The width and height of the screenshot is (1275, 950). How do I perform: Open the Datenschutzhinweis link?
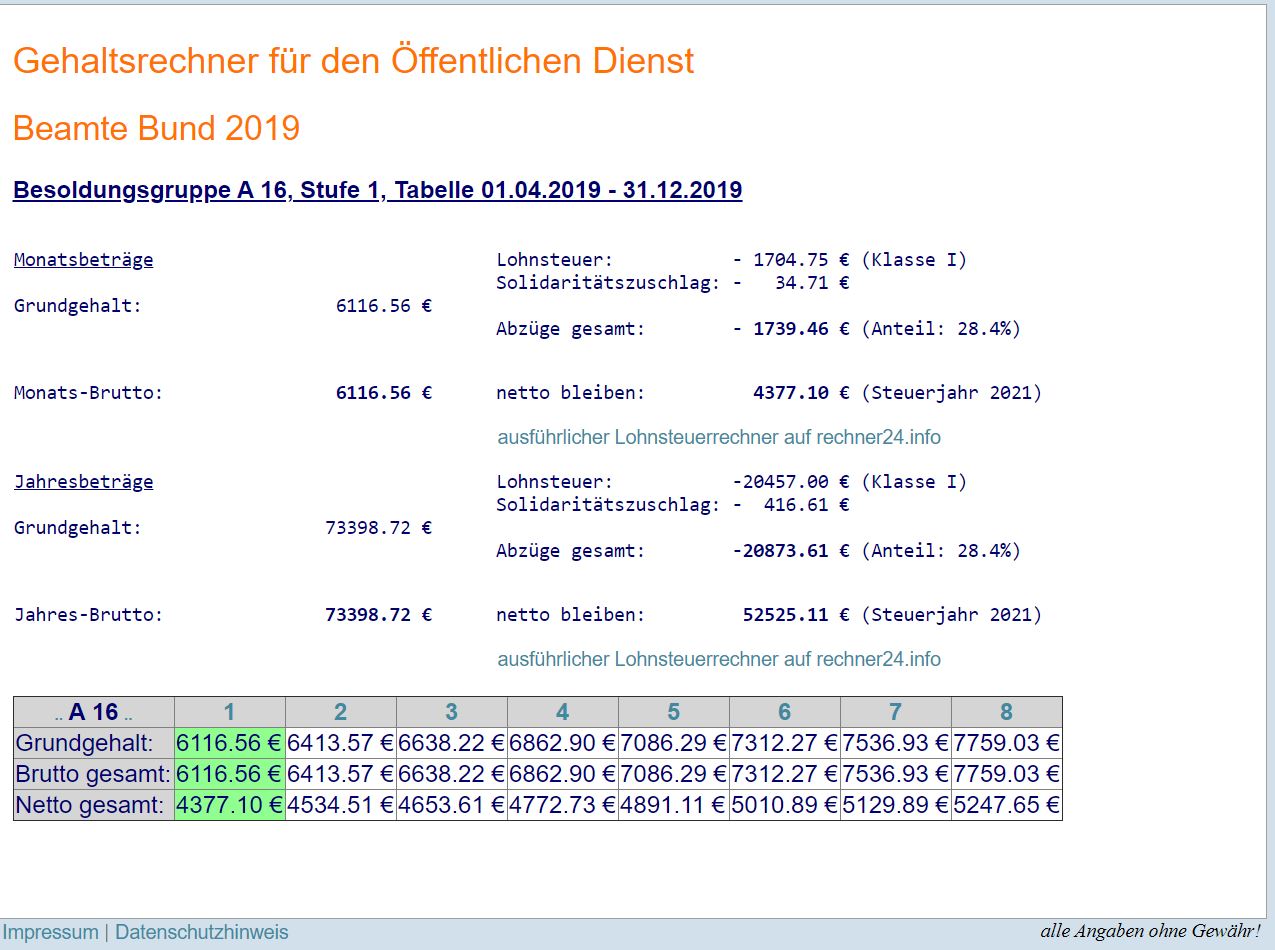[201, 932]
